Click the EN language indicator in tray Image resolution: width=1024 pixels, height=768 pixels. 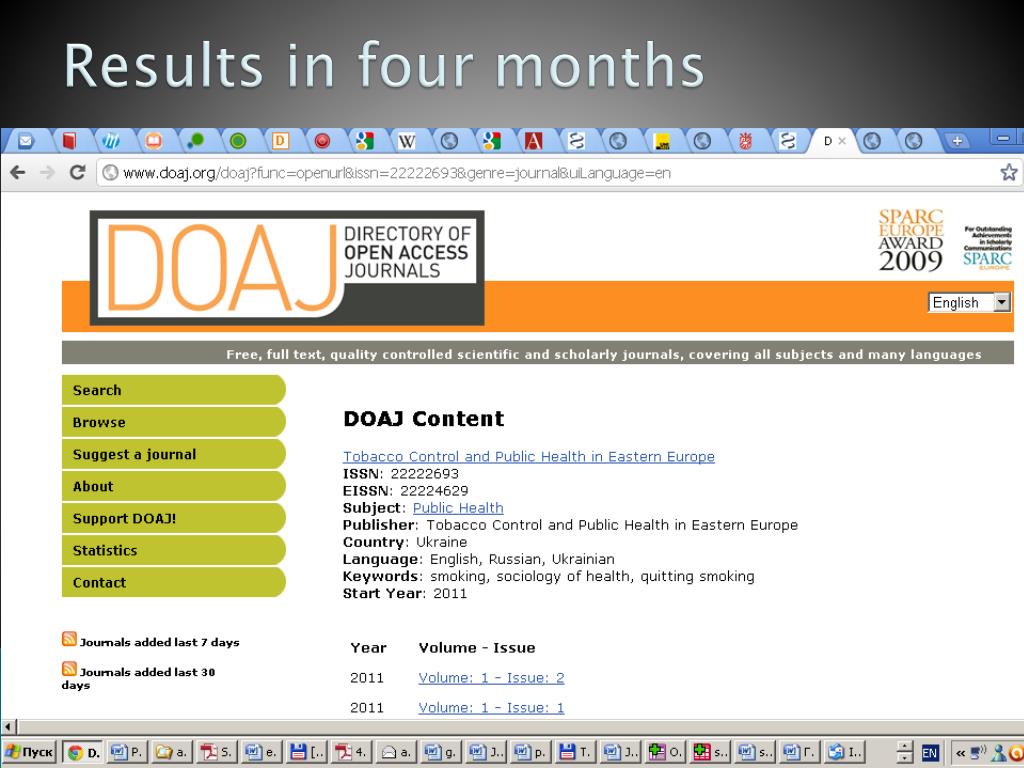pyautogui.click(x=929, y=753)
